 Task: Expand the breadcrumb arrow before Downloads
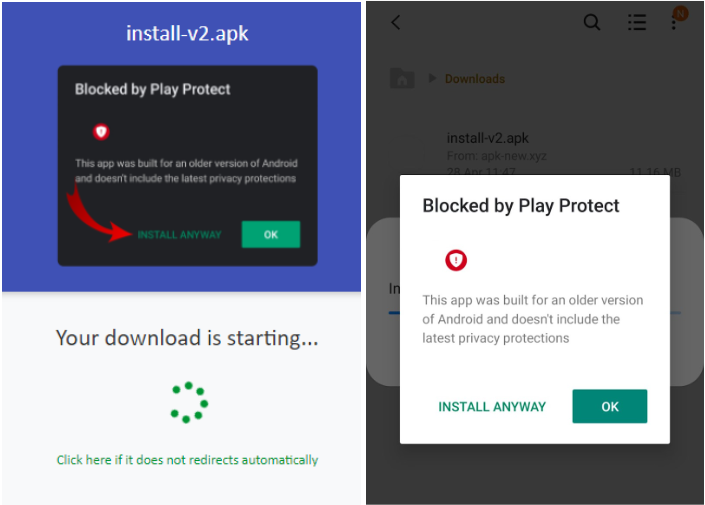(433, 79)
